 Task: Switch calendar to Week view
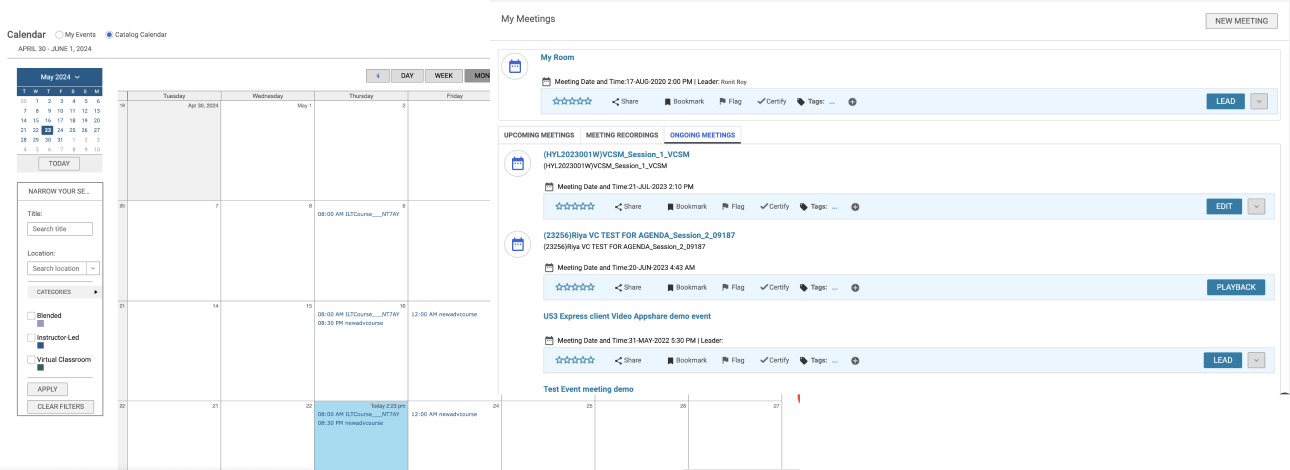click(443, 75)
